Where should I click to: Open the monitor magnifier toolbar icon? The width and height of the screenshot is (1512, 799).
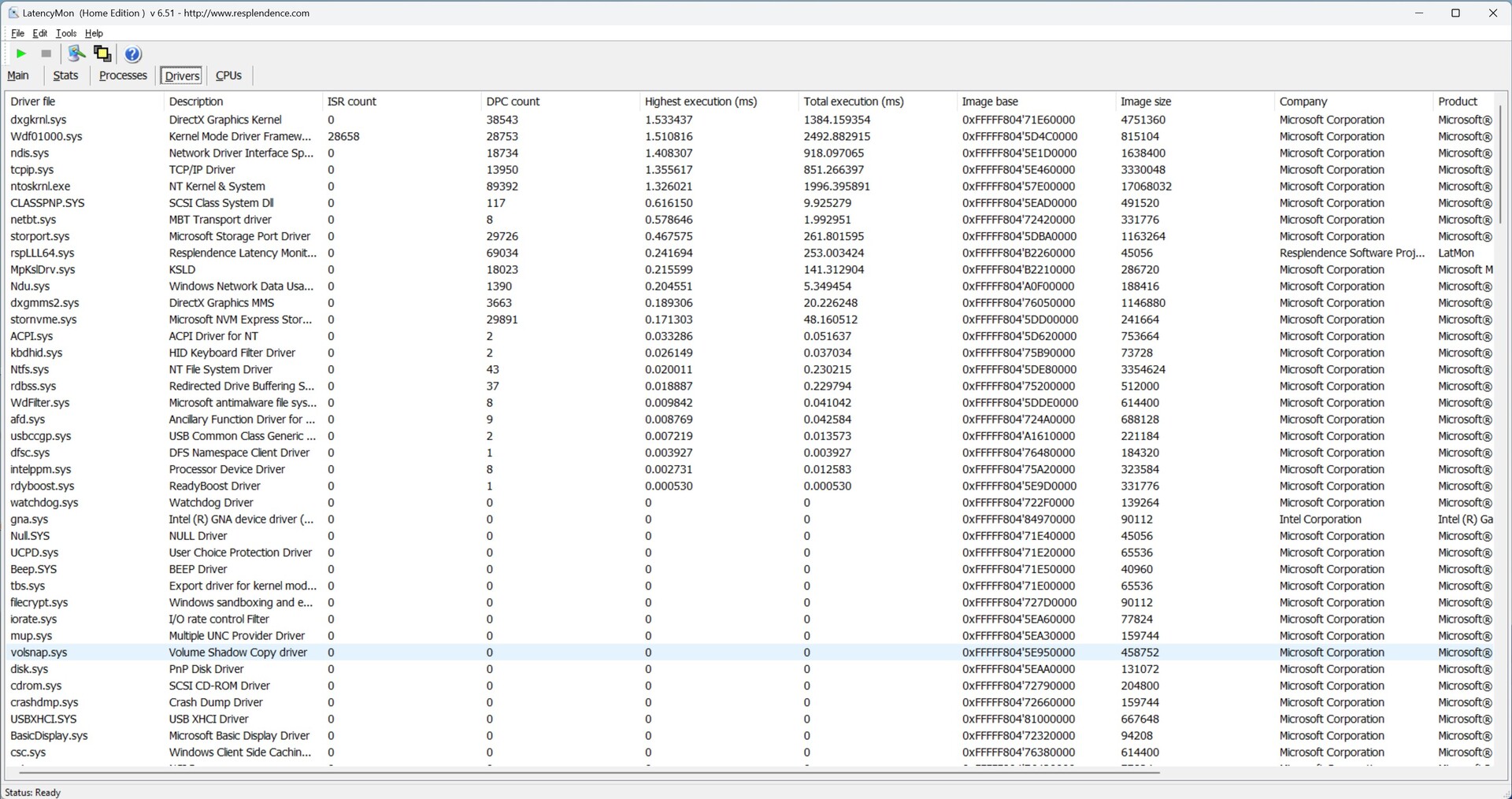coord(76,54)
